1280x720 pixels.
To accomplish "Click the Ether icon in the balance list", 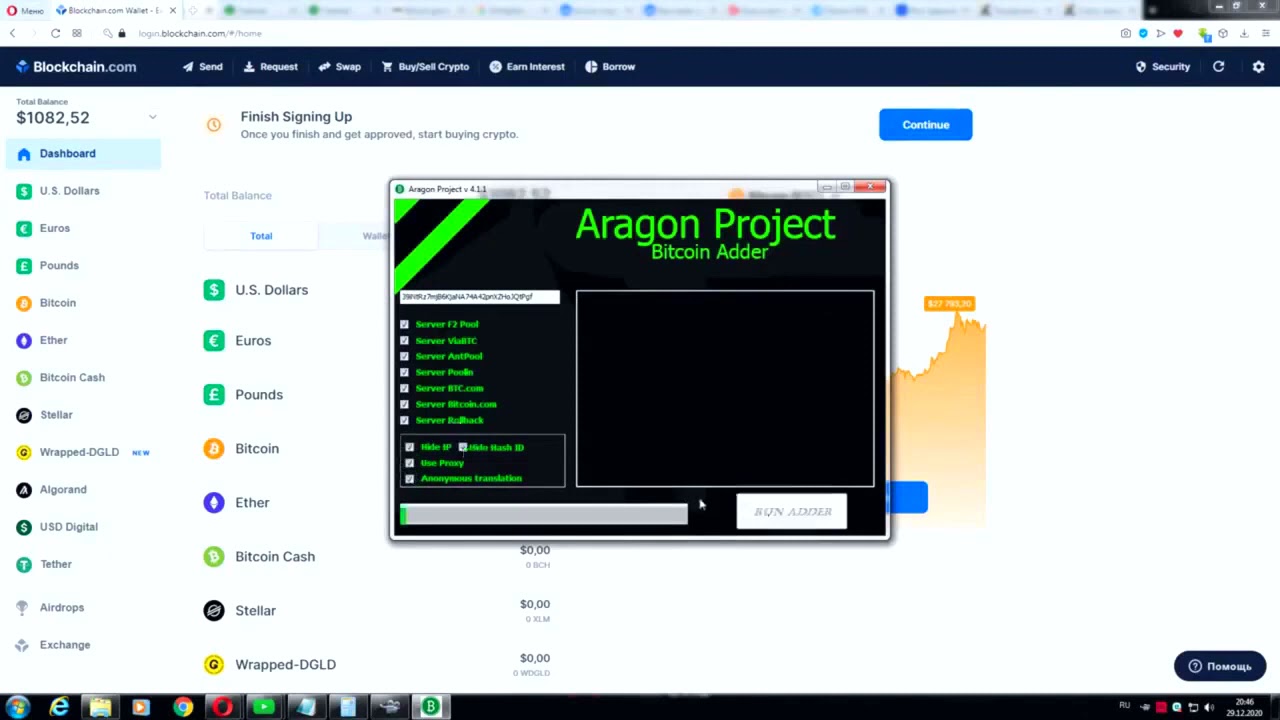I will tap(214, 503).
